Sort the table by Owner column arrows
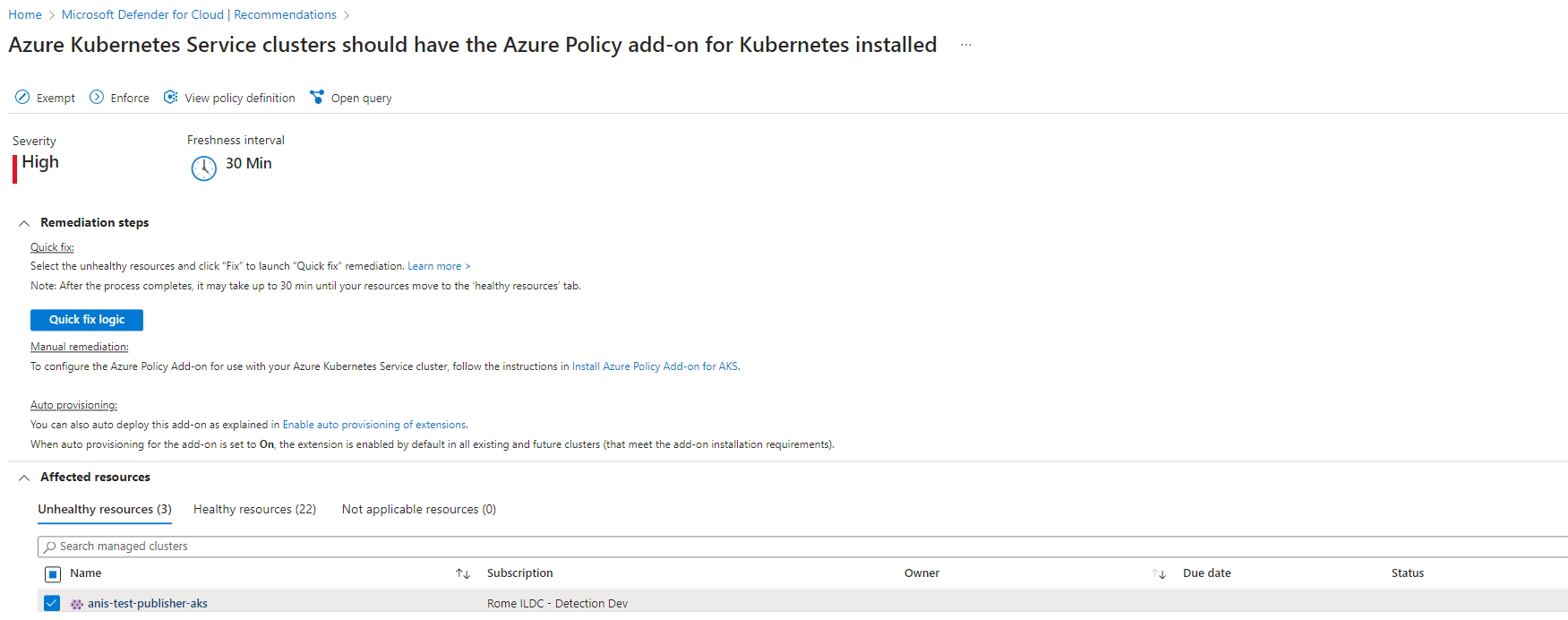 coord(1159,574)
